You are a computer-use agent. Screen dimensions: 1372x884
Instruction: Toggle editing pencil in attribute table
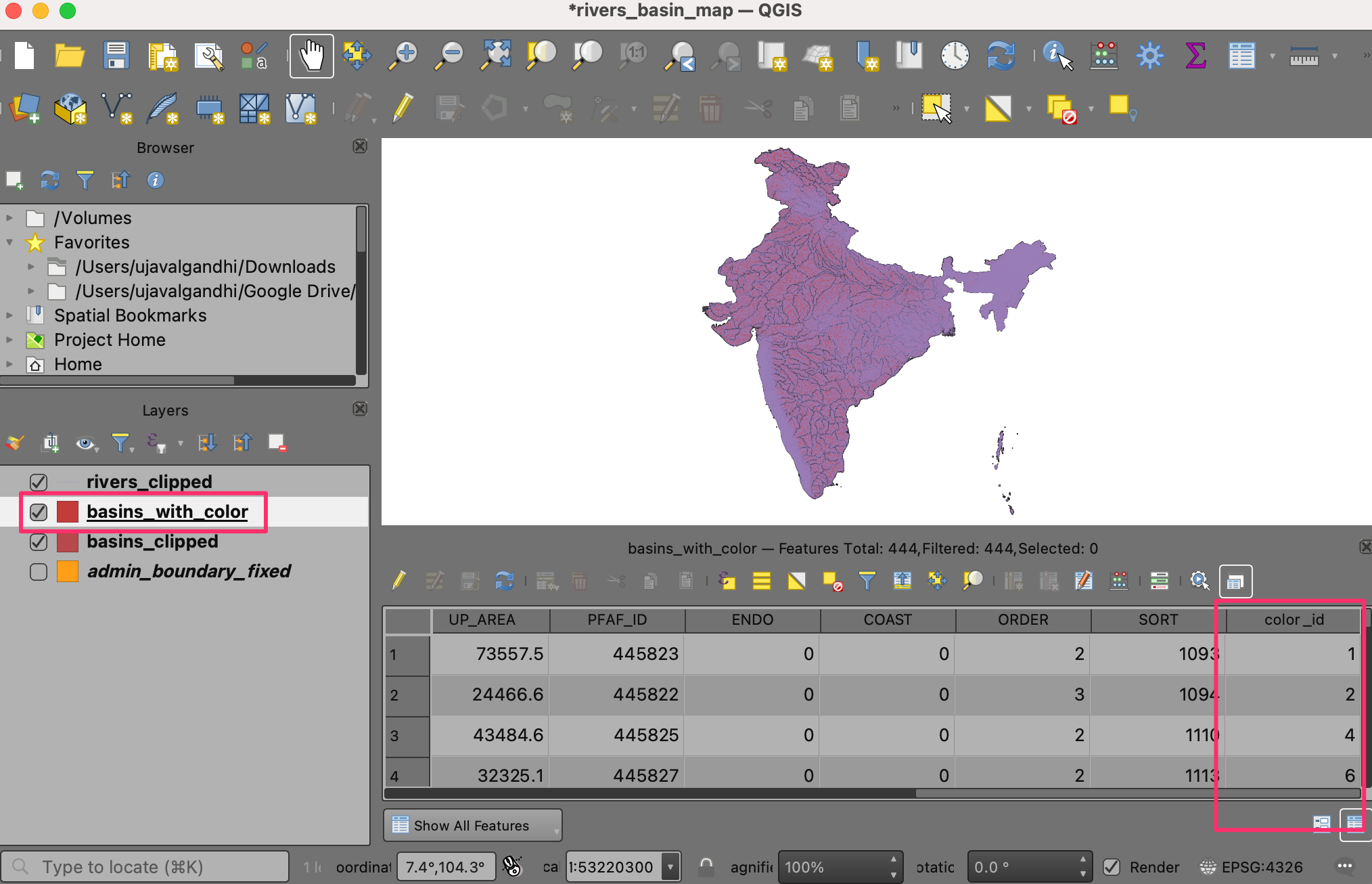coord(399,581)
